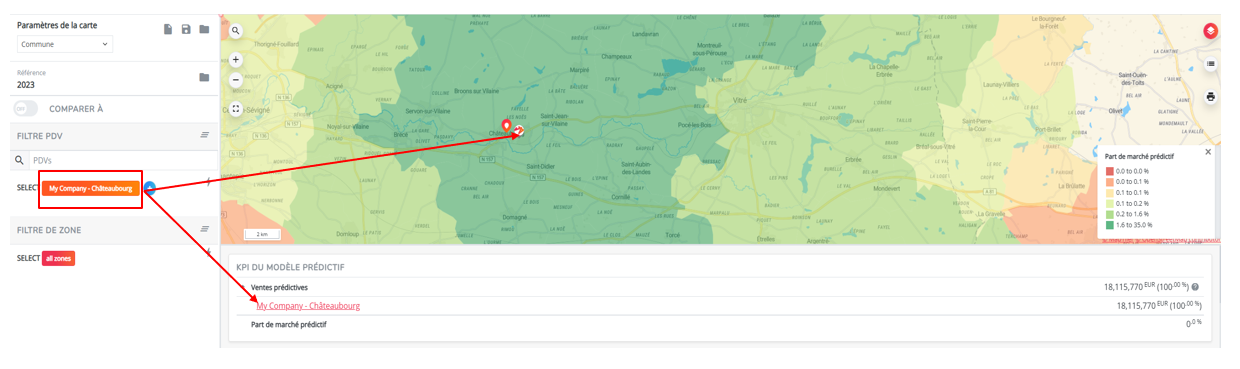This screenshot has width=1240, height=369.
Task: Save the map parameters
Action: [186, 29]
